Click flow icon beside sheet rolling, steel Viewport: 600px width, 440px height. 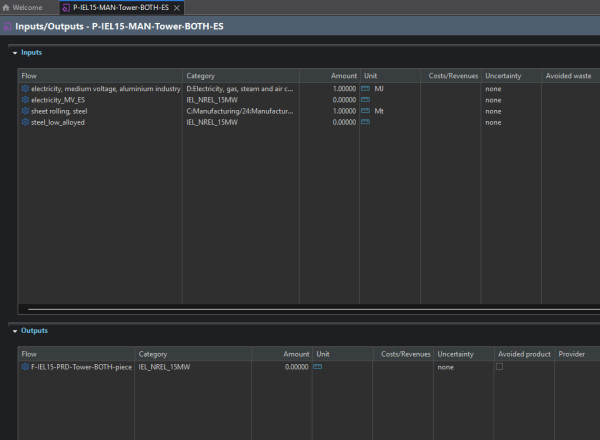click(x=25, y=111)
